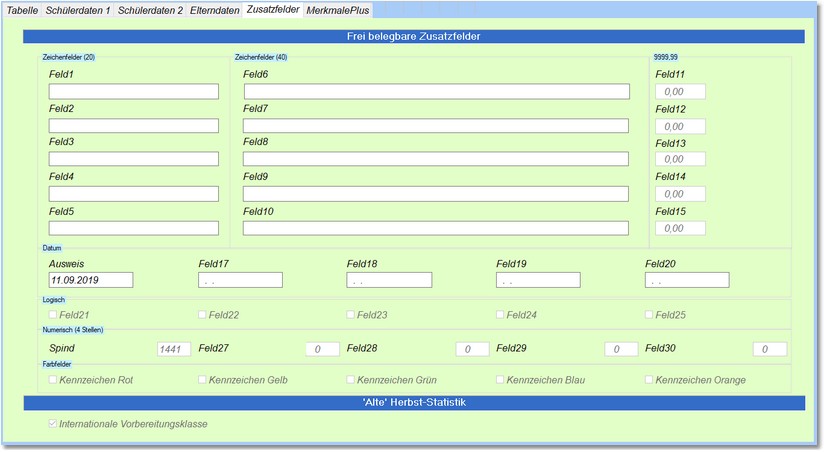Open the Schülerdaten 2 tab

[x=150, y=9]
